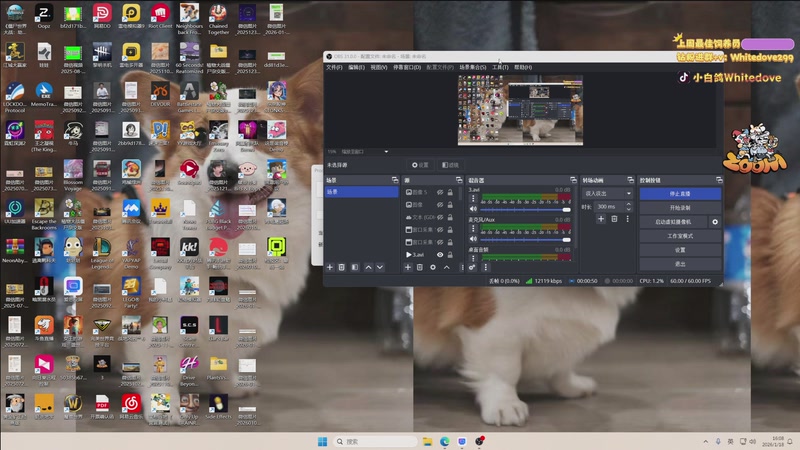Open the 视图(V) menu
800x450 pixels.
click(x=379, y=67)
